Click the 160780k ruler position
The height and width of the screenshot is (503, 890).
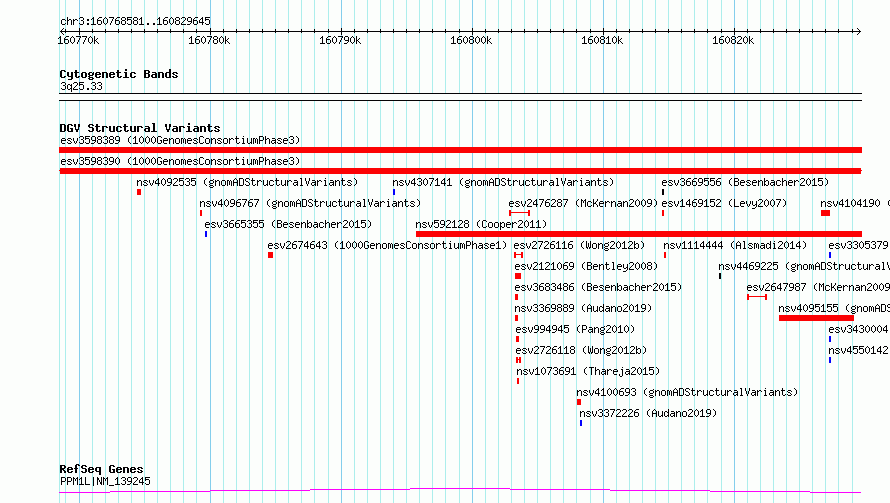209,40
